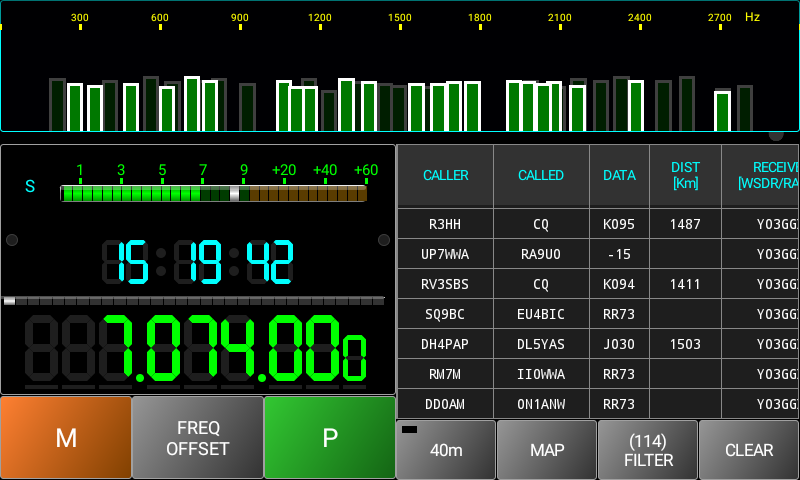Select the DH4PAP caller entry

(x=446, y=344)
